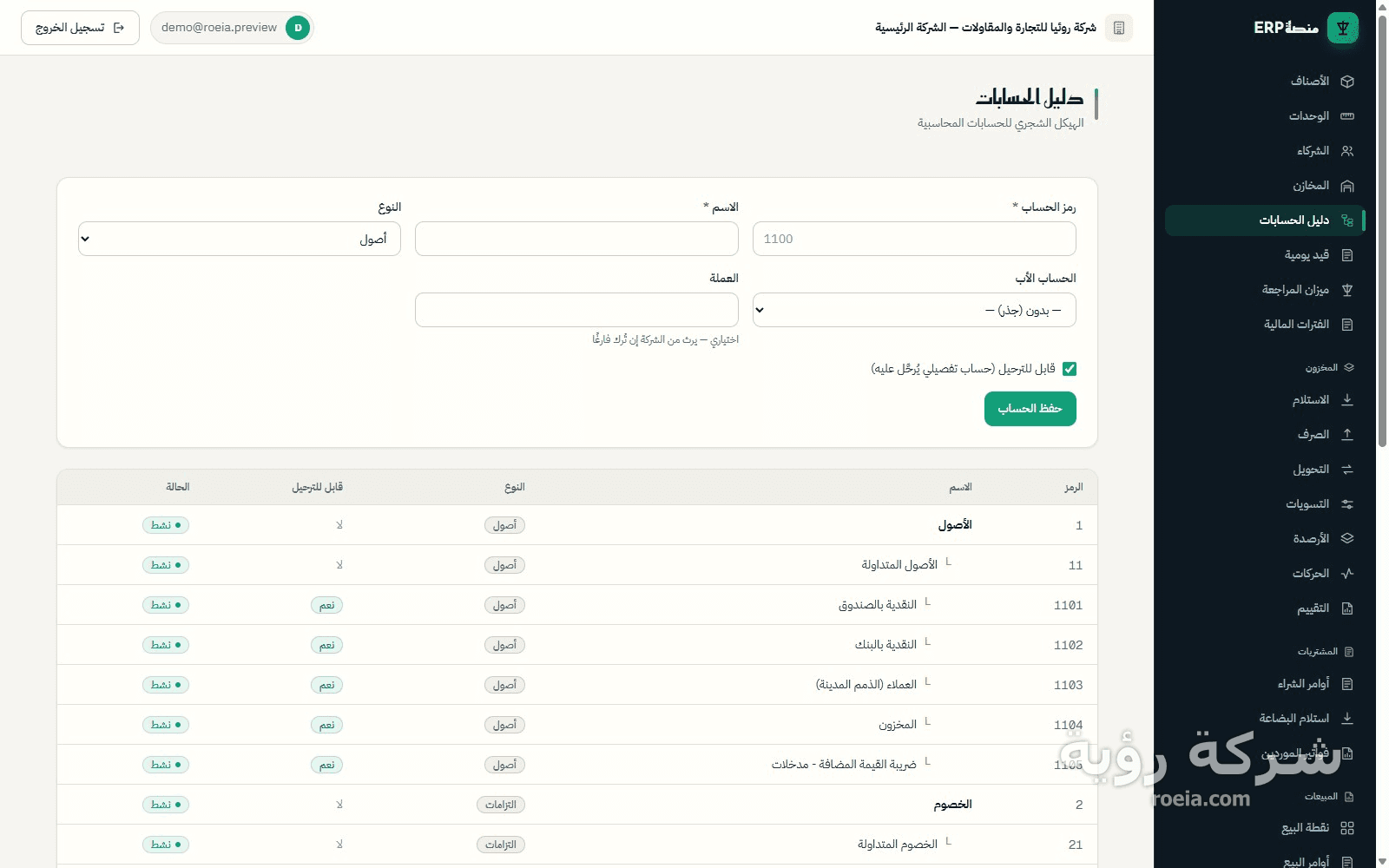Click the ميزان المراجعة scales icon
The height and width of the screenshot is (868, 1389).
pos(1347,290)
